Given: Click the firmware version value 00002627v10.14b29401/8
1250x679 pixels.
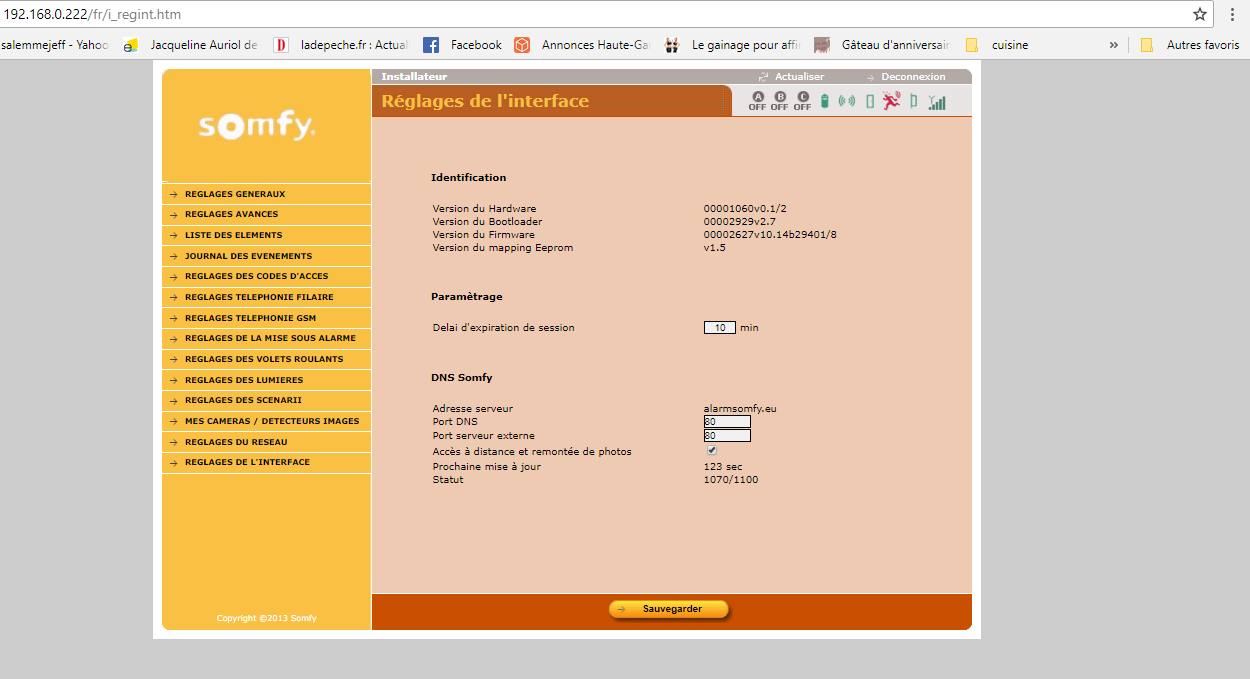Looking at the screenshot, I should (770, 235).
